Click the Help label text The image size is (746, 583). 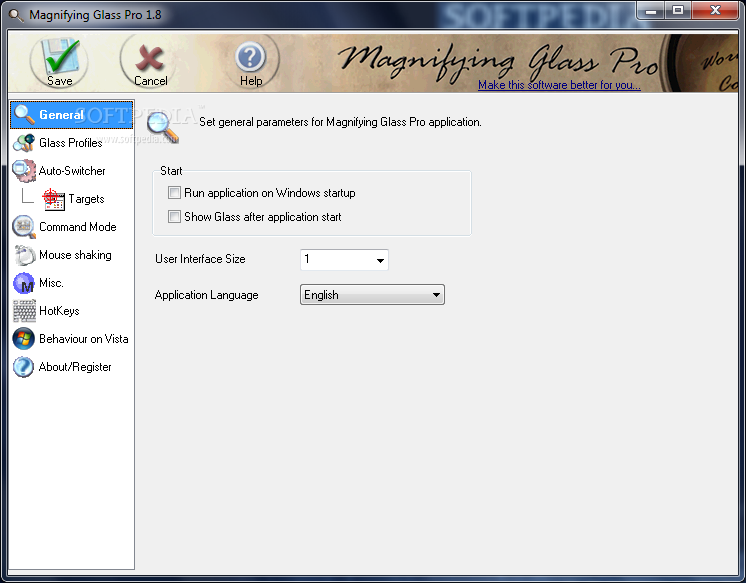point(251,81)
